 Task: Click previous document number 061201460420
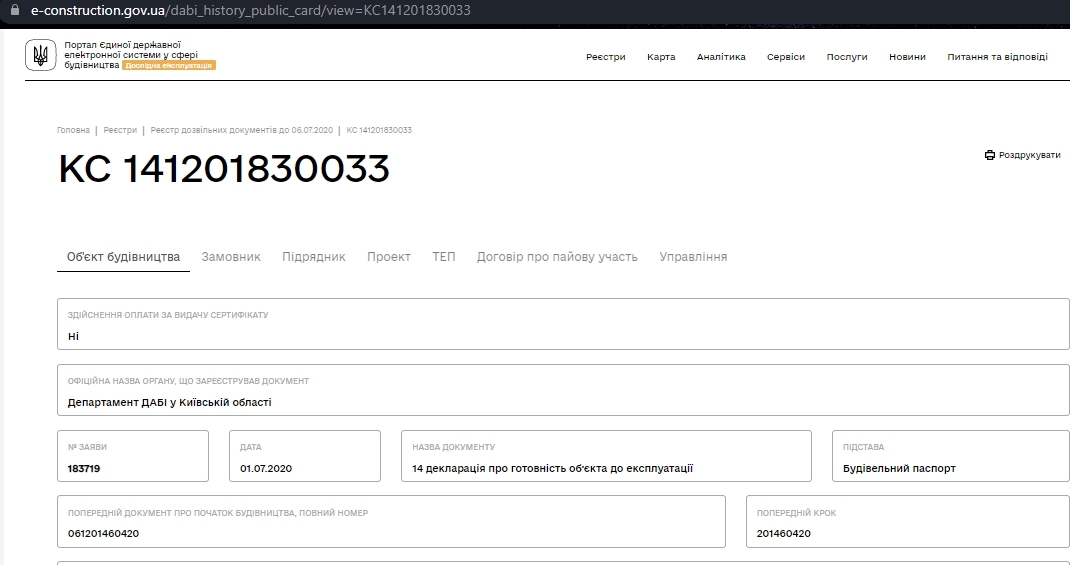coord(103,533)
